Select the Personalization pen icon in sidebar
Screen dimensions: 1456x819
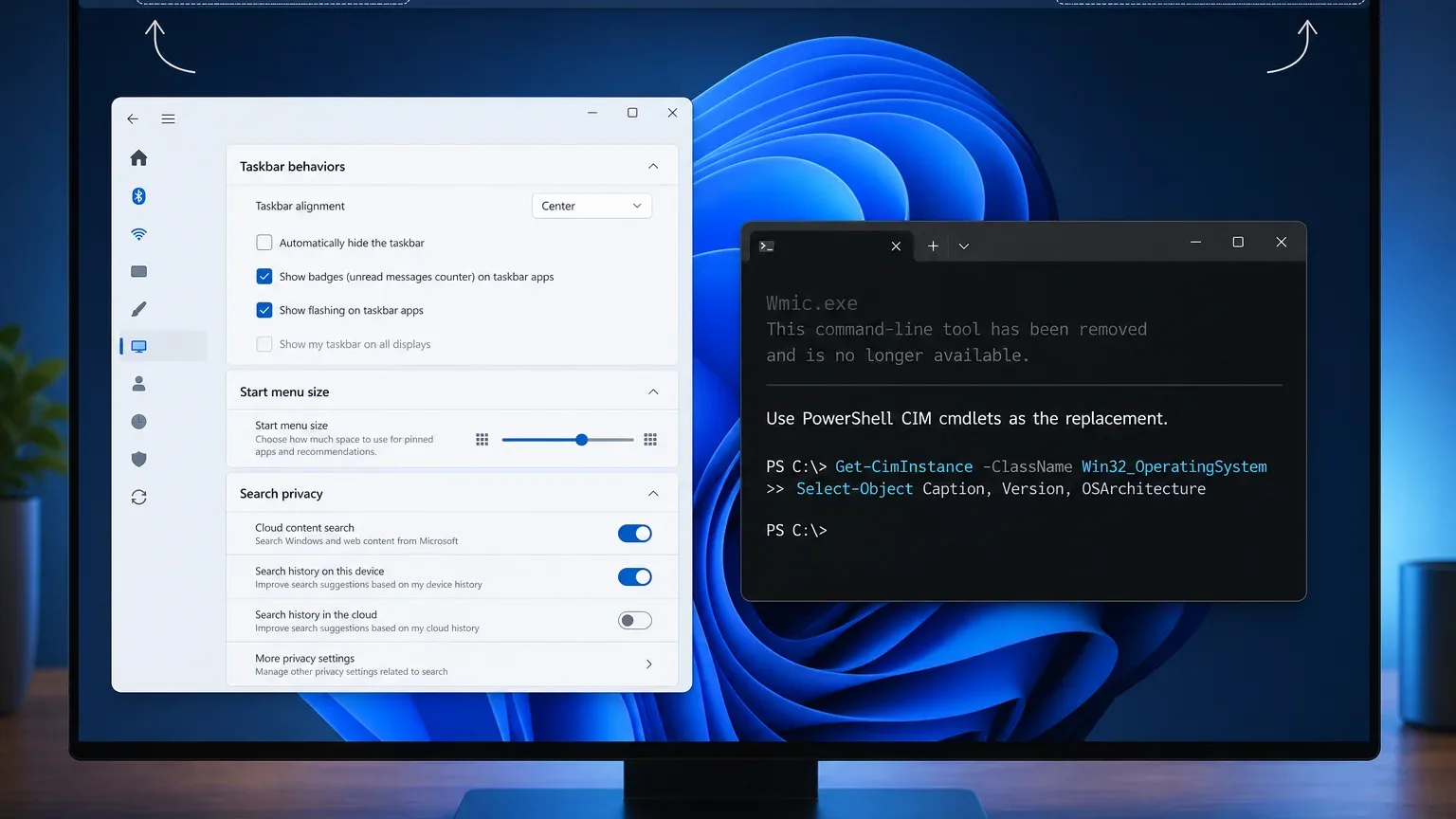138,309
